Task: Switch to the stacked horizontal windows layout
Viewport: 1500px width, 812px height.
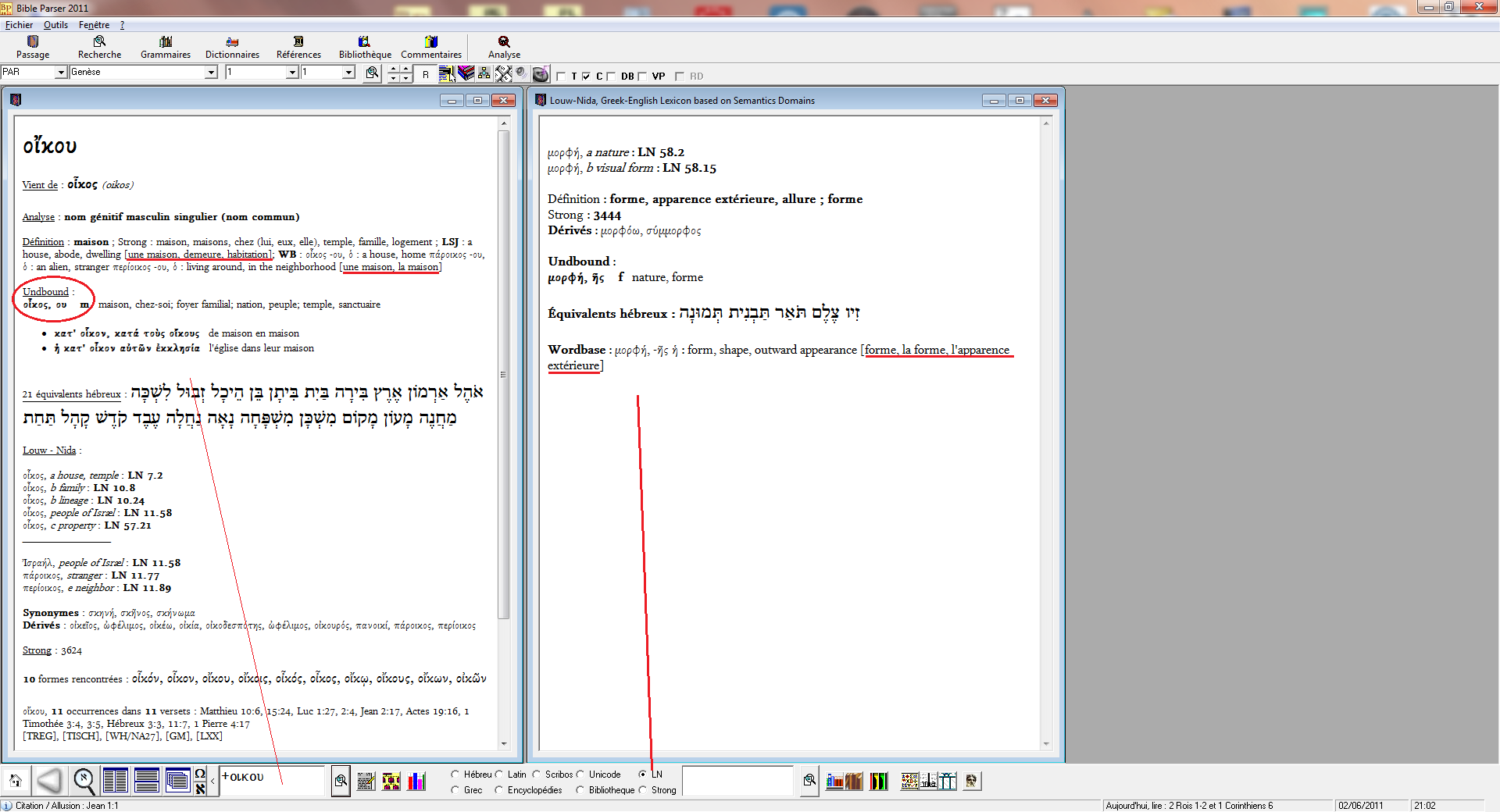Action: [147, 780]
